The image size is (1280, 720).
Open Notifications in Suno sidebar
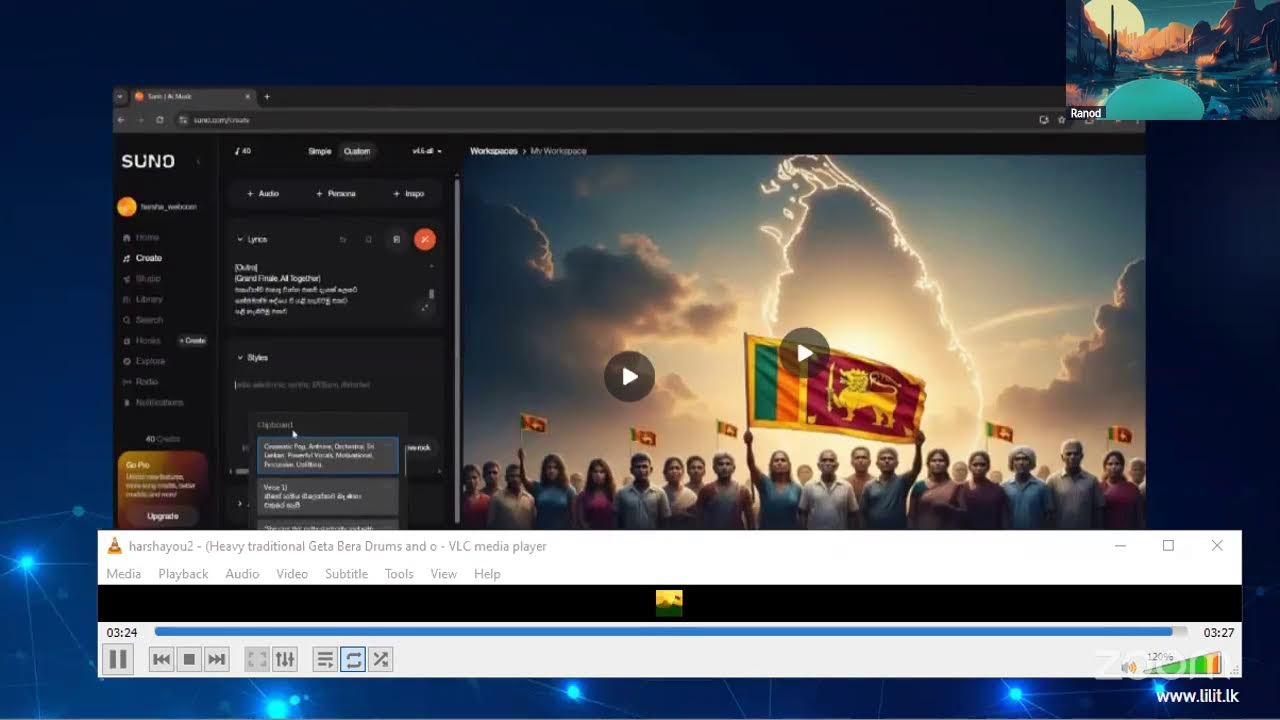pos(153,402)
